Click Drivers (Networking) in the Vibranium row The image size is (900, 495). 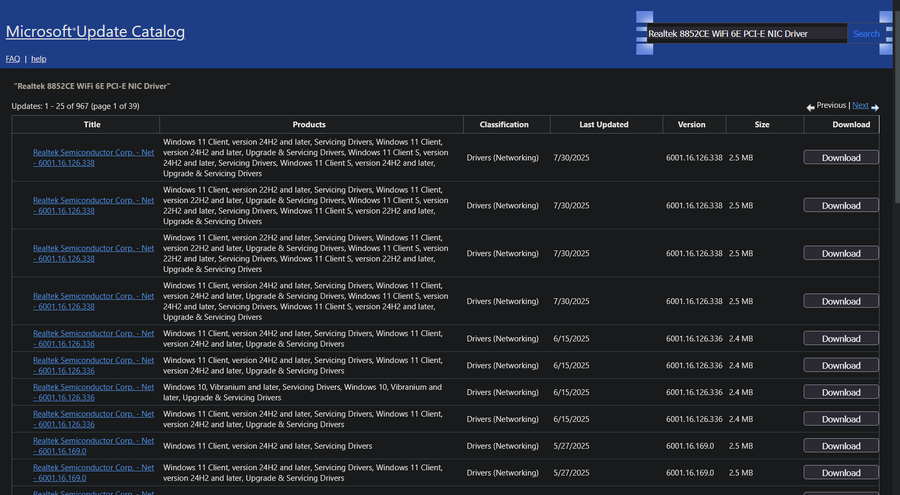click(503, 392)
